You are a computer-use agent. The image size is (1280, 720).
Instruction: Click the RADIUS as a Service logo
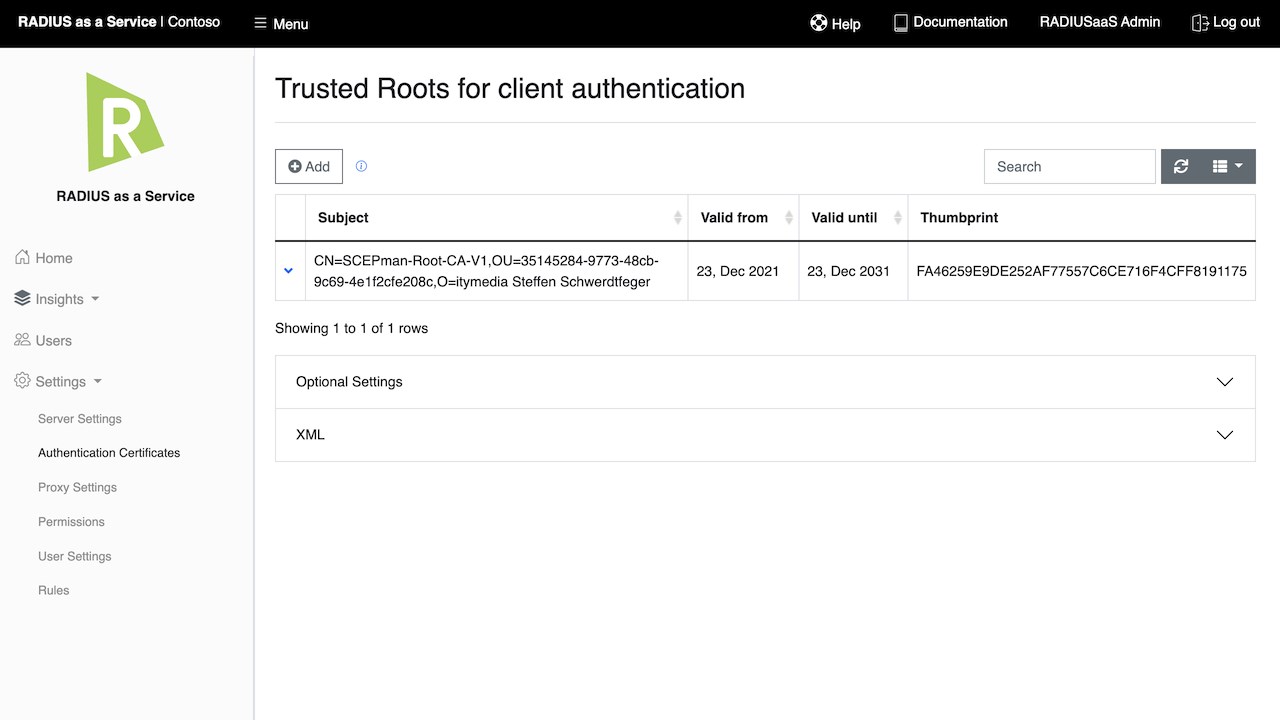click(x=125, y=121)
